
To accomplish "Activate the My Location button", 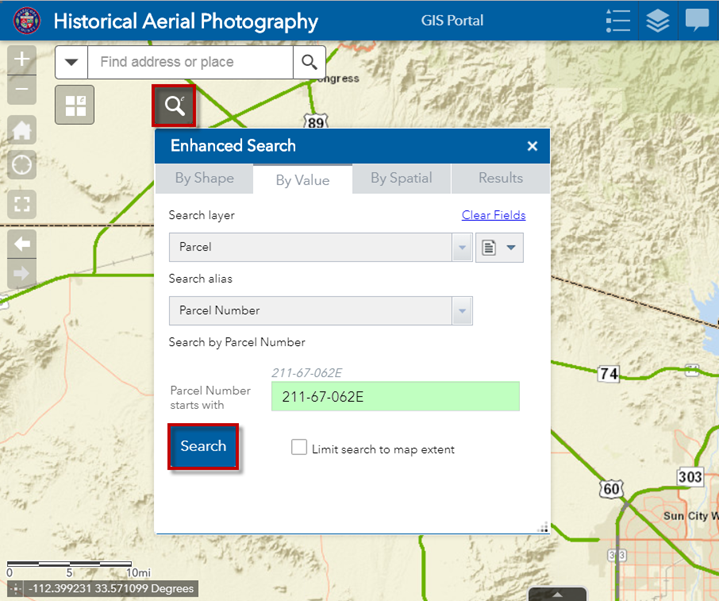I will pyautogui.click(x=22, y=165).
